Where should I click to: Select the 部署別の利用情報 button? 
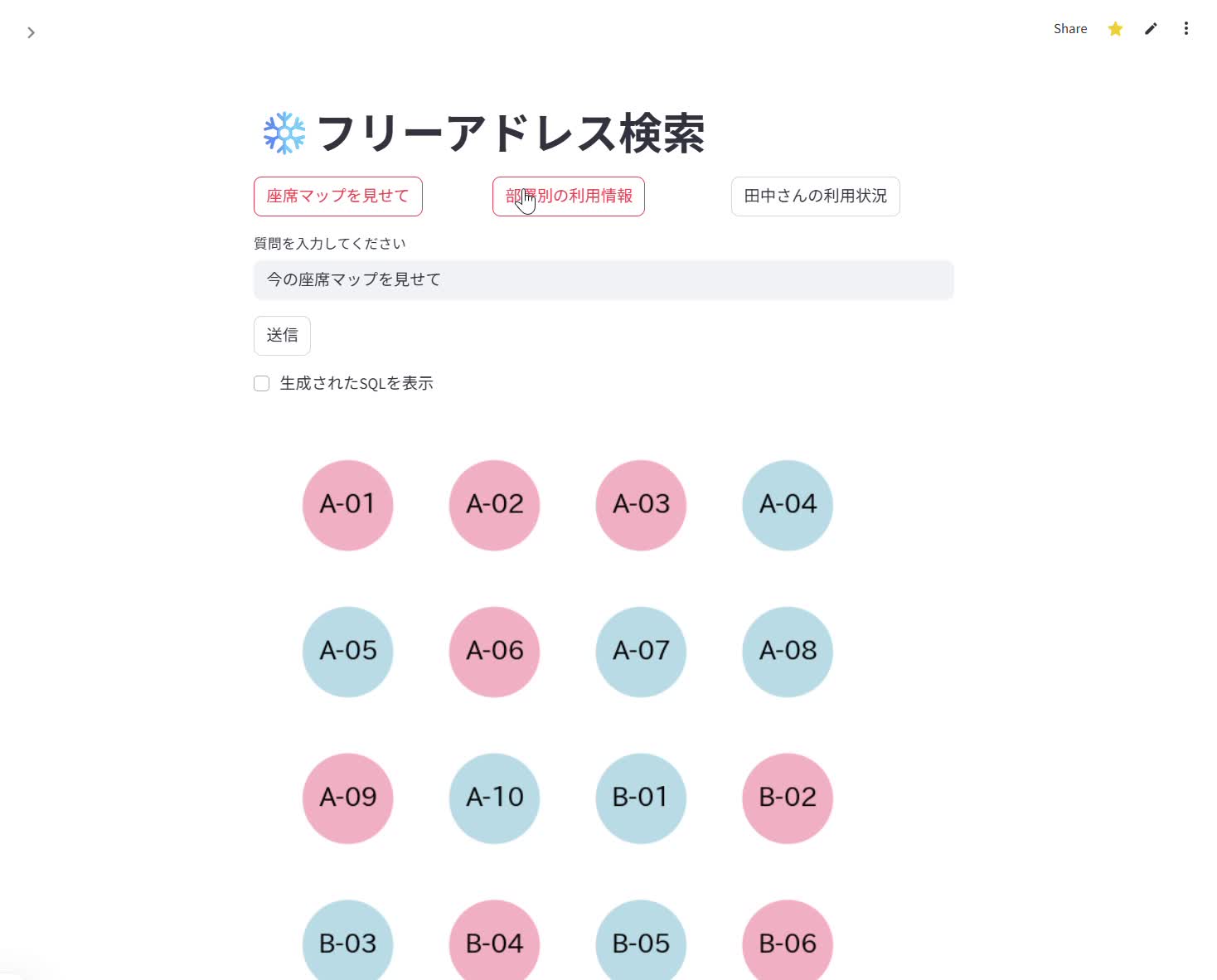pyautogui.click(x=569, y=196)
